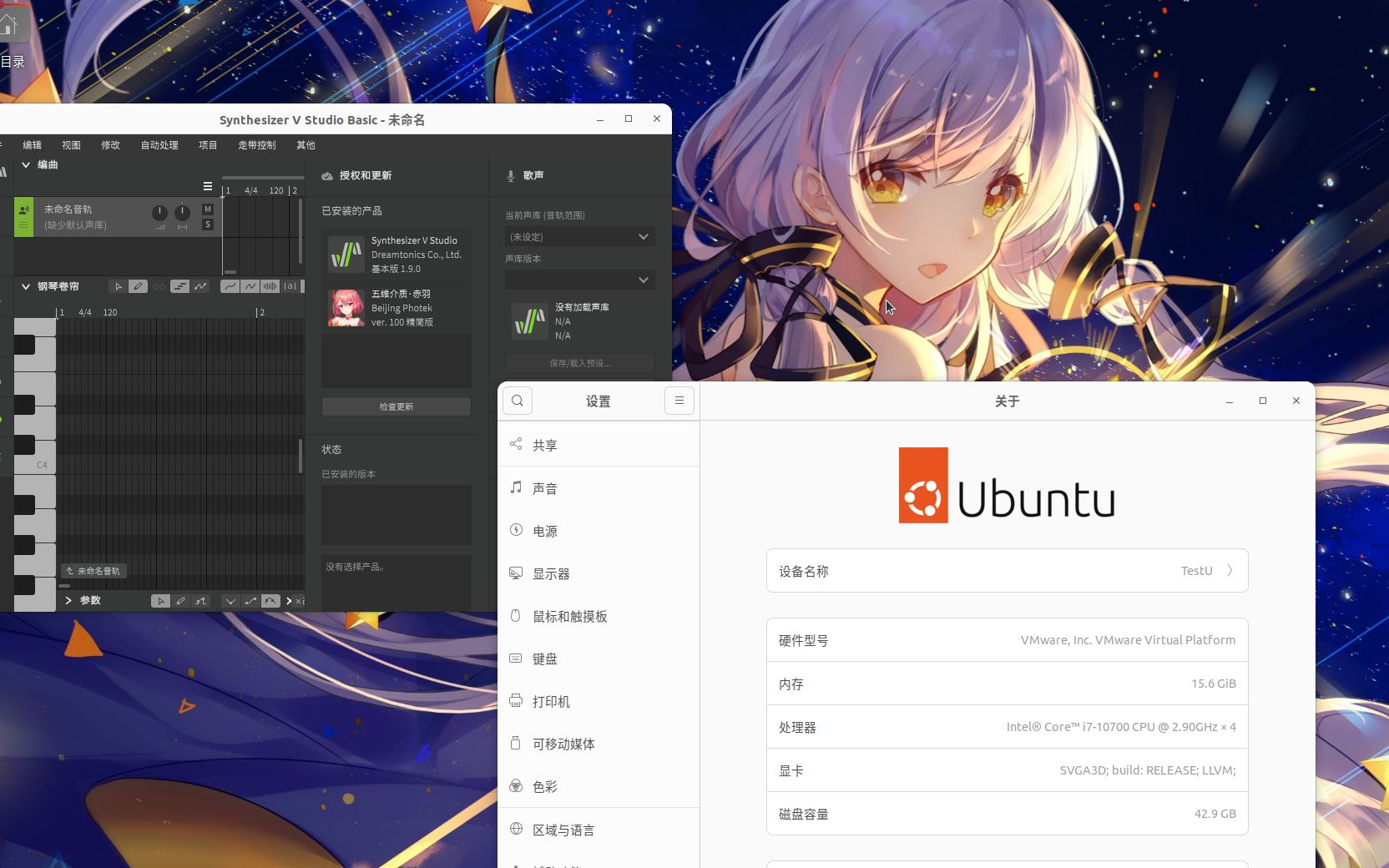
Task: Click the 内存 15.6 GiB value
Action: coord(1214,684)
